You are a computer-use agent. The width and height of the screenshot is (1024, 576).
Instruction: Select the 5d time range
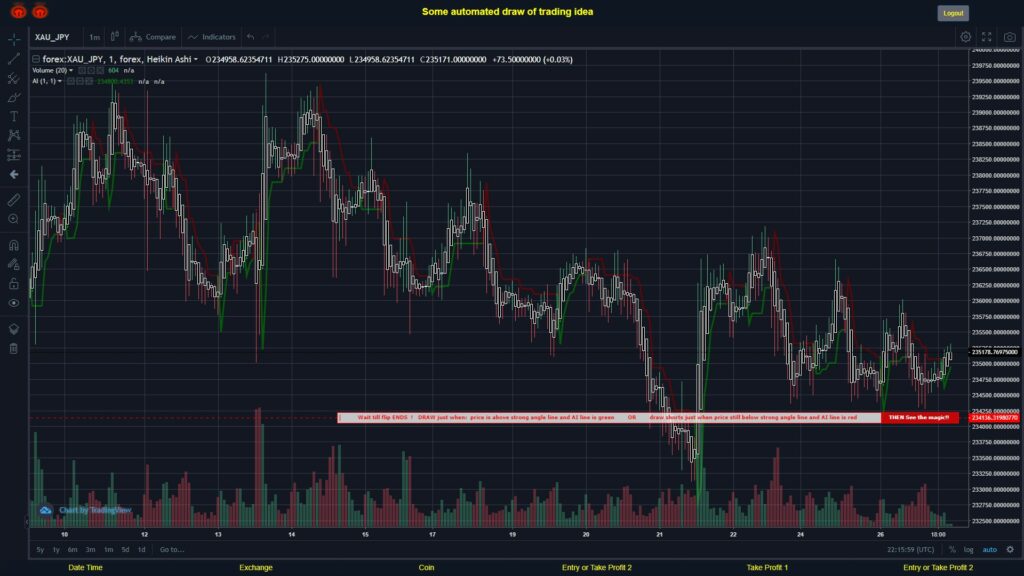[x=125, y=550]
